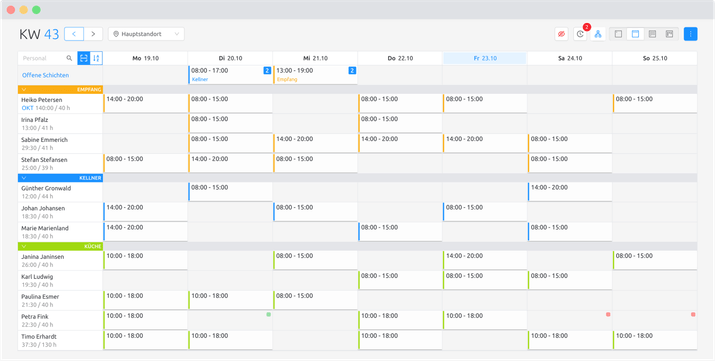Click the sort order arrows icon
Image resolution: width=715 pixels, height=361 pixels.
[x=96, y=58]
